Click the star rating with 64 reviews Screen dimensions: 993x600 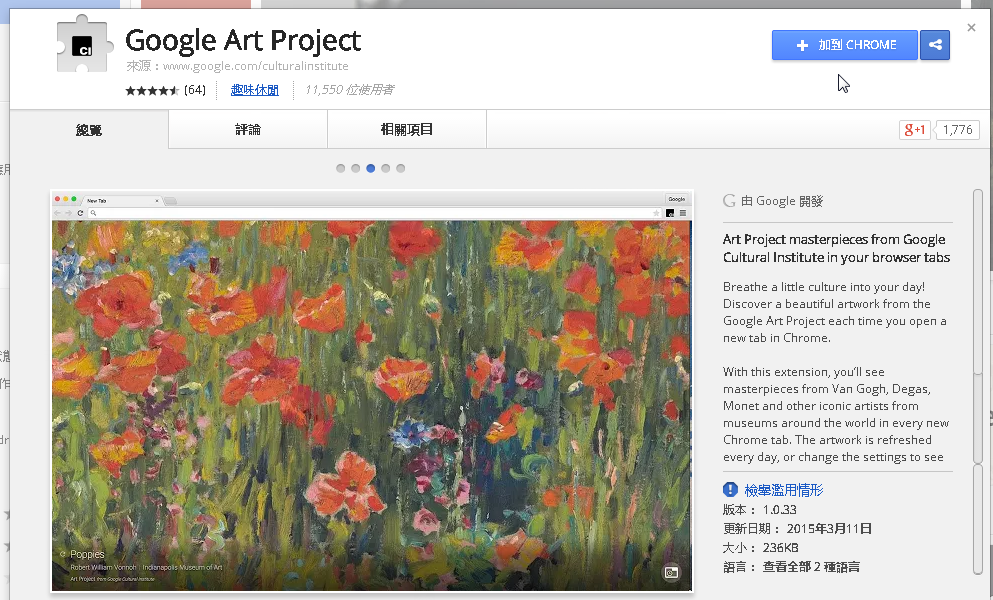click(x=165, y=90)
